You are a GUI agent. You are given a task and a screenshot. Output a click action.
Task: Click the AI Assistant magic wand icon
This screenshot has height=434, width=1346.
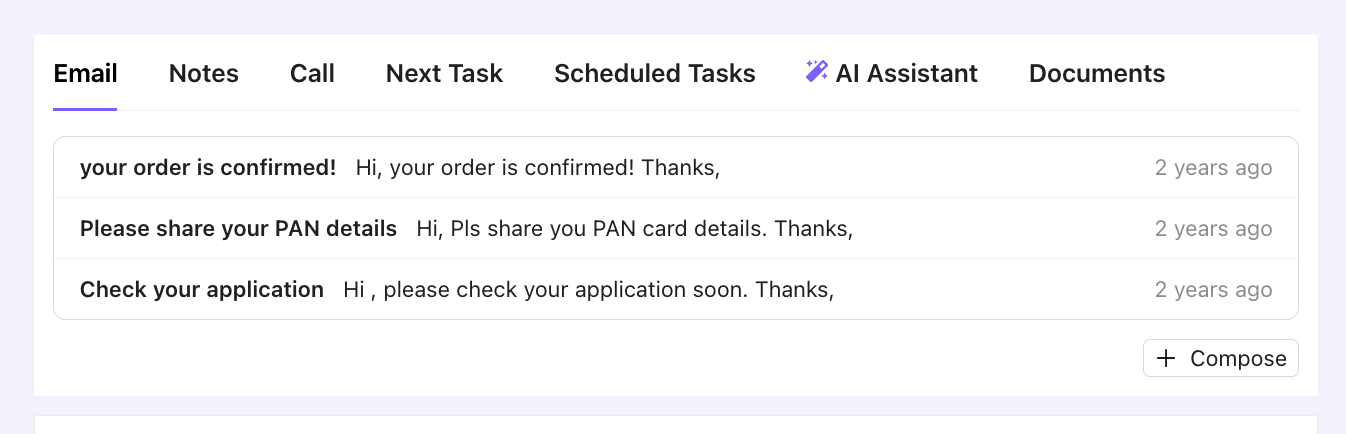pos(816,71)
